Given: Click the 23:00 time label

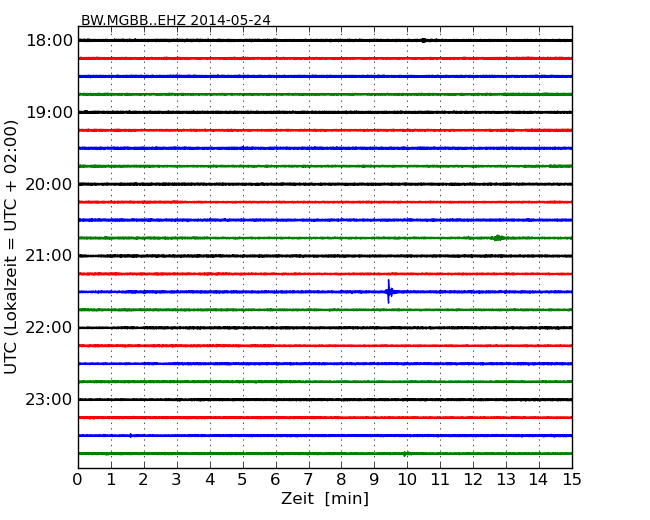Looking at the screenshot, I should pyautogui.click(x=49, y=399).
